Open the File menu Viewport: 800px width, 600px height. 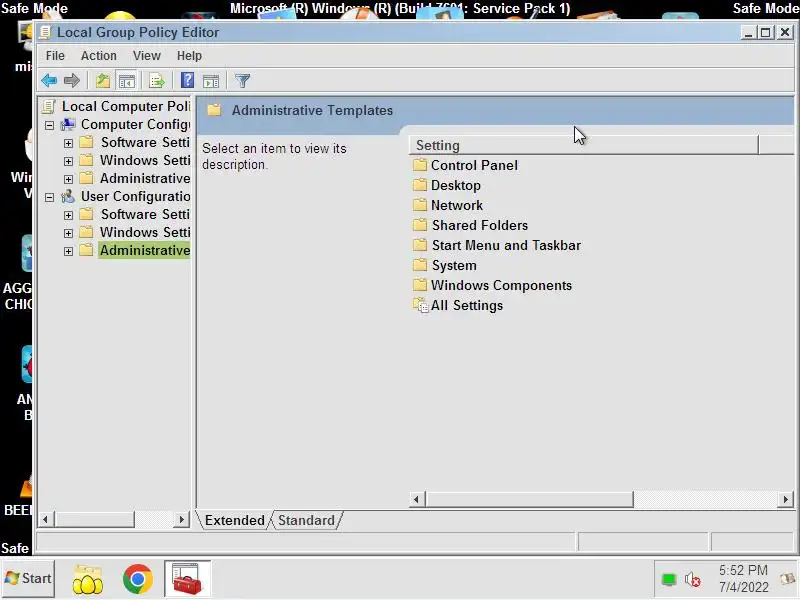[55, 56]
